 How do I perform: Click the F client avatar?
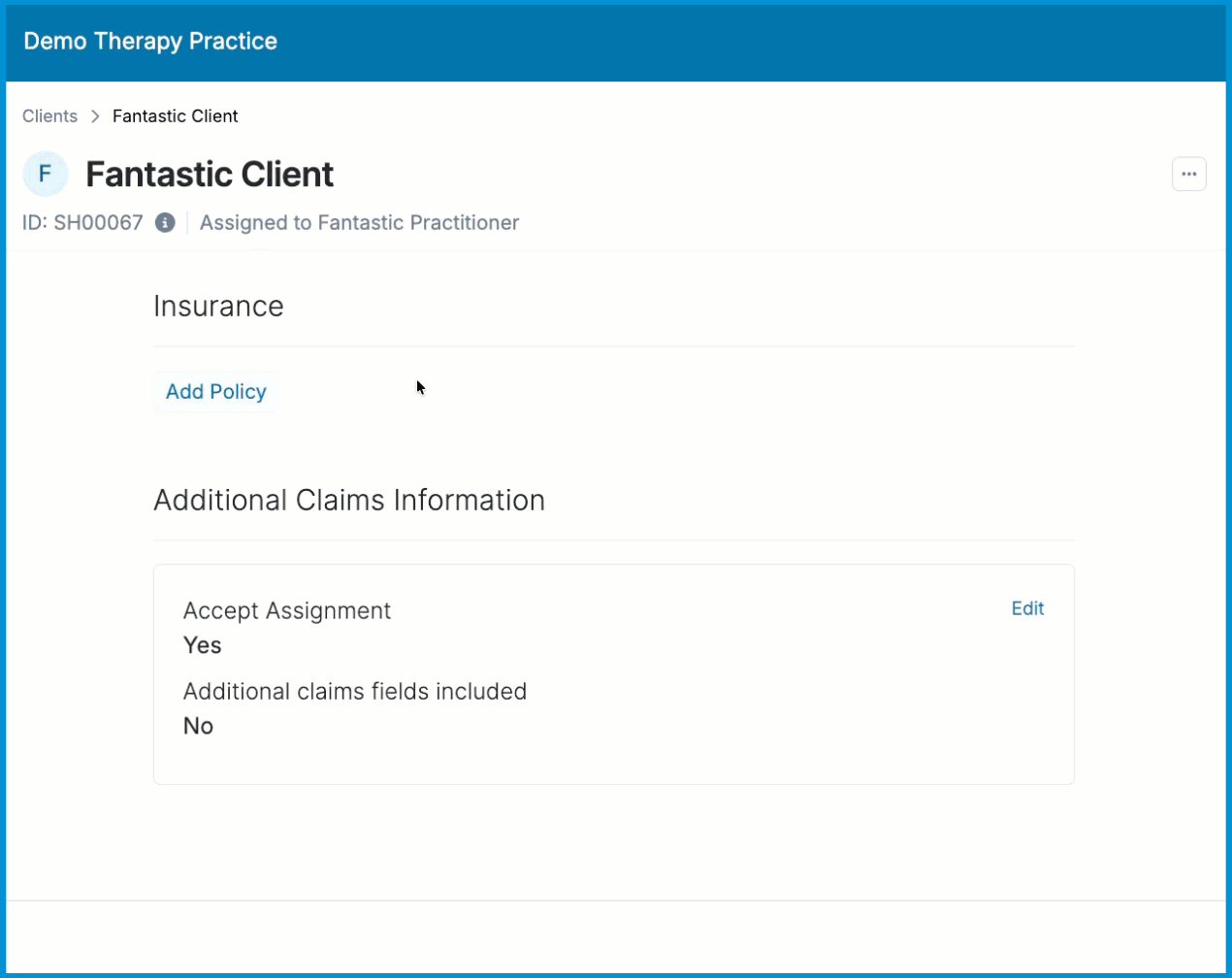(x=45, y=174)
